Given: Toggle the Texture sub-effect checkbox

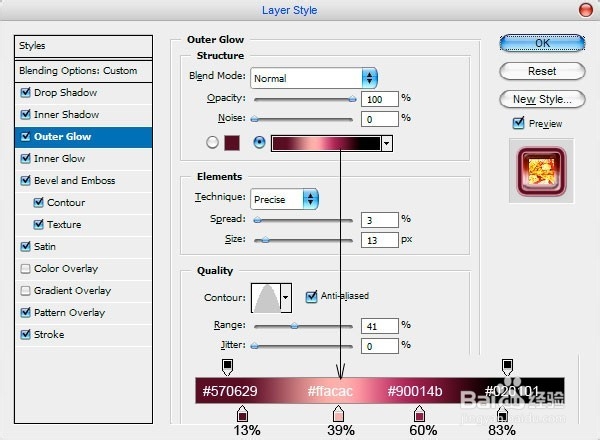Looking at the screenshot, I should tap(38, 224).
